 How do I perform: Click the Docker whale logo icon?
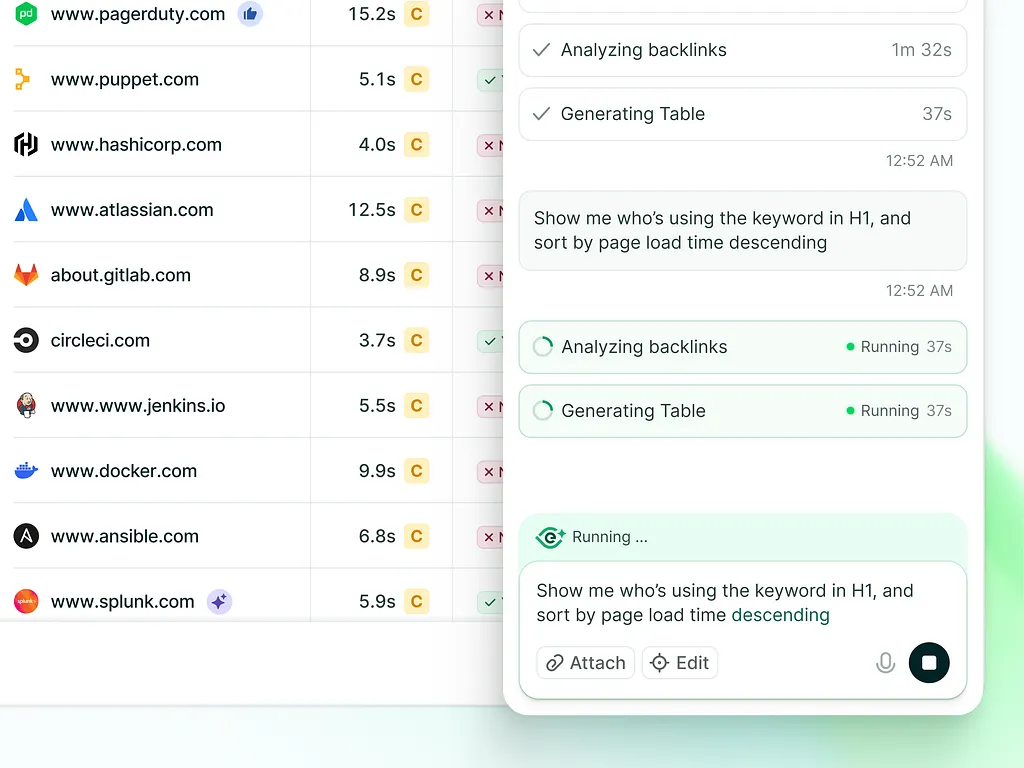pyautogui.click(x=26, y=470)
